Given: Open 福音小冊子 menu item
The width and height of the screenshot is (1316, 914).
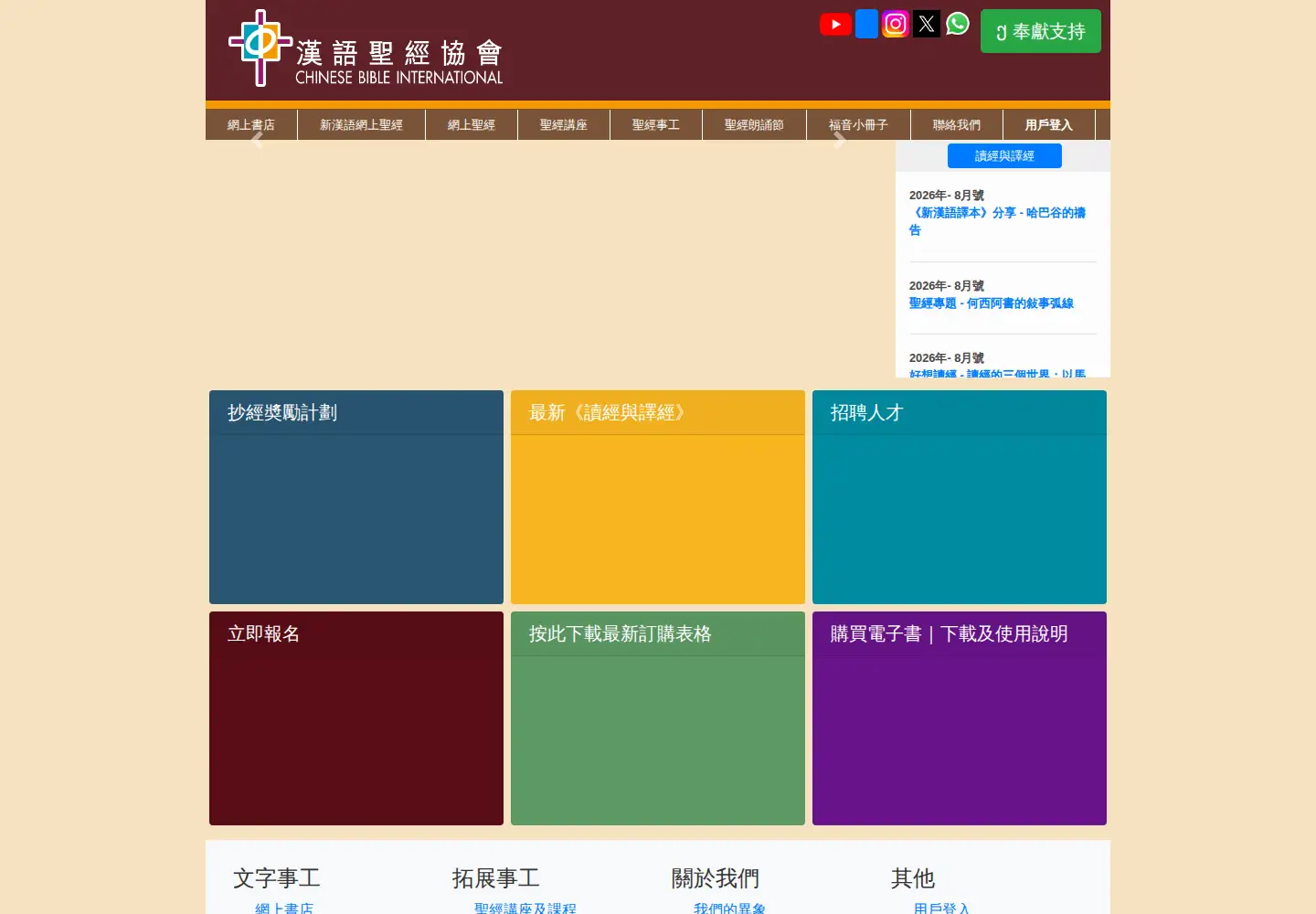Looking at the screenshot, I should click(x=858, y=125).
